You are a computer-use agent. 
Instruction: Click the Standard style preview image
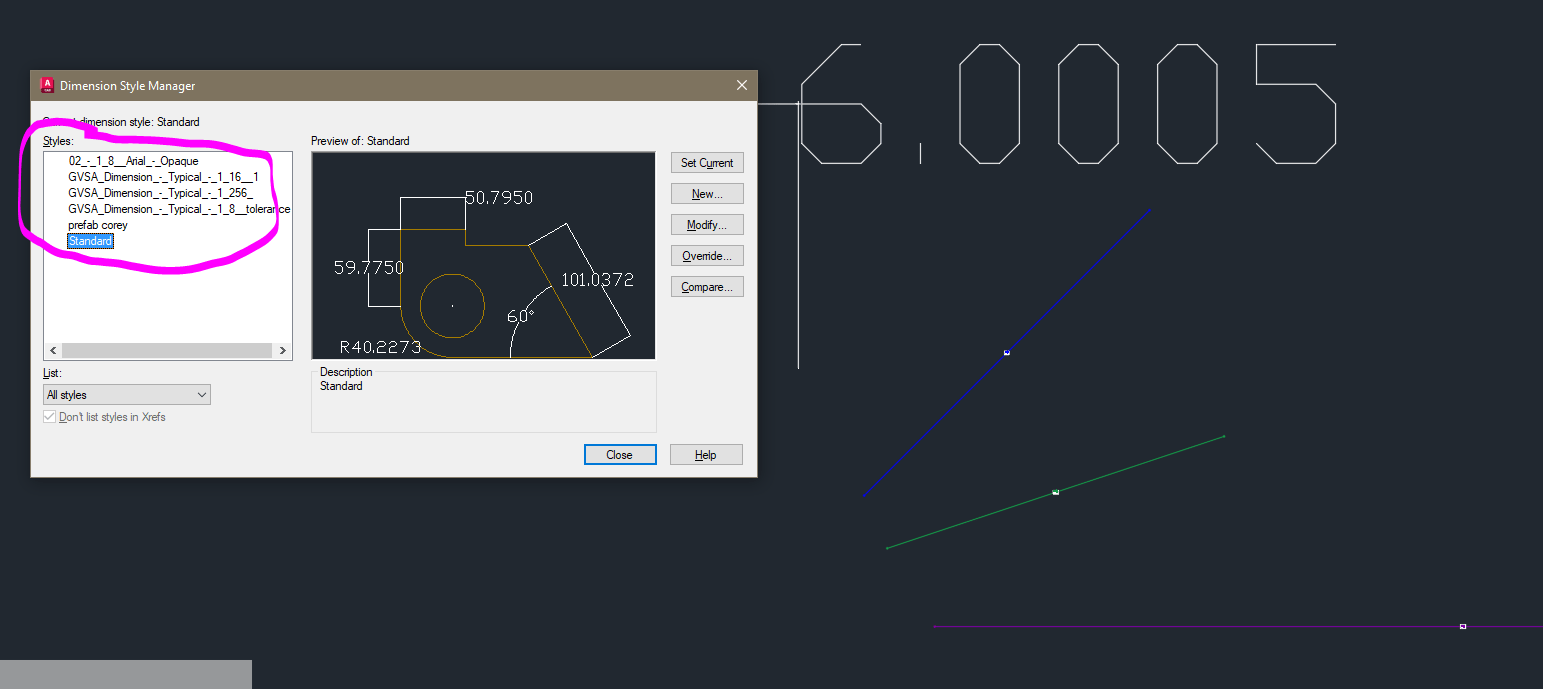click(483, 255)
